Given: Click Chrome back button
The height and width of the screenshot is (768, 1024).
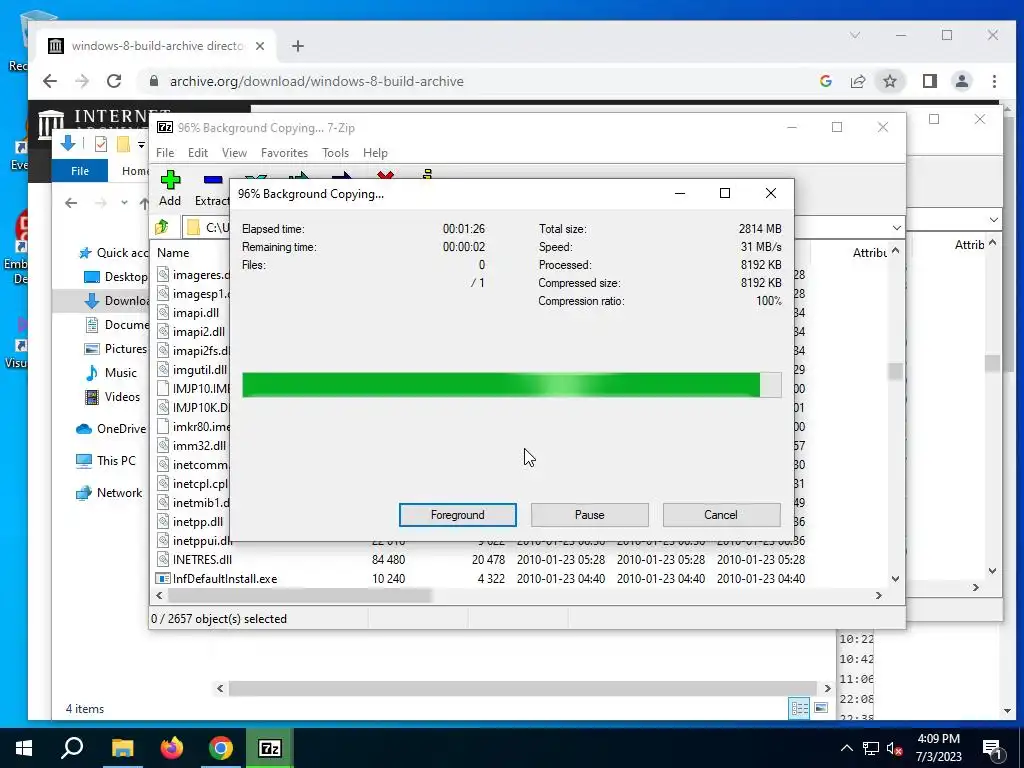Looking at the screenshot, I should (x=50, y=81).
